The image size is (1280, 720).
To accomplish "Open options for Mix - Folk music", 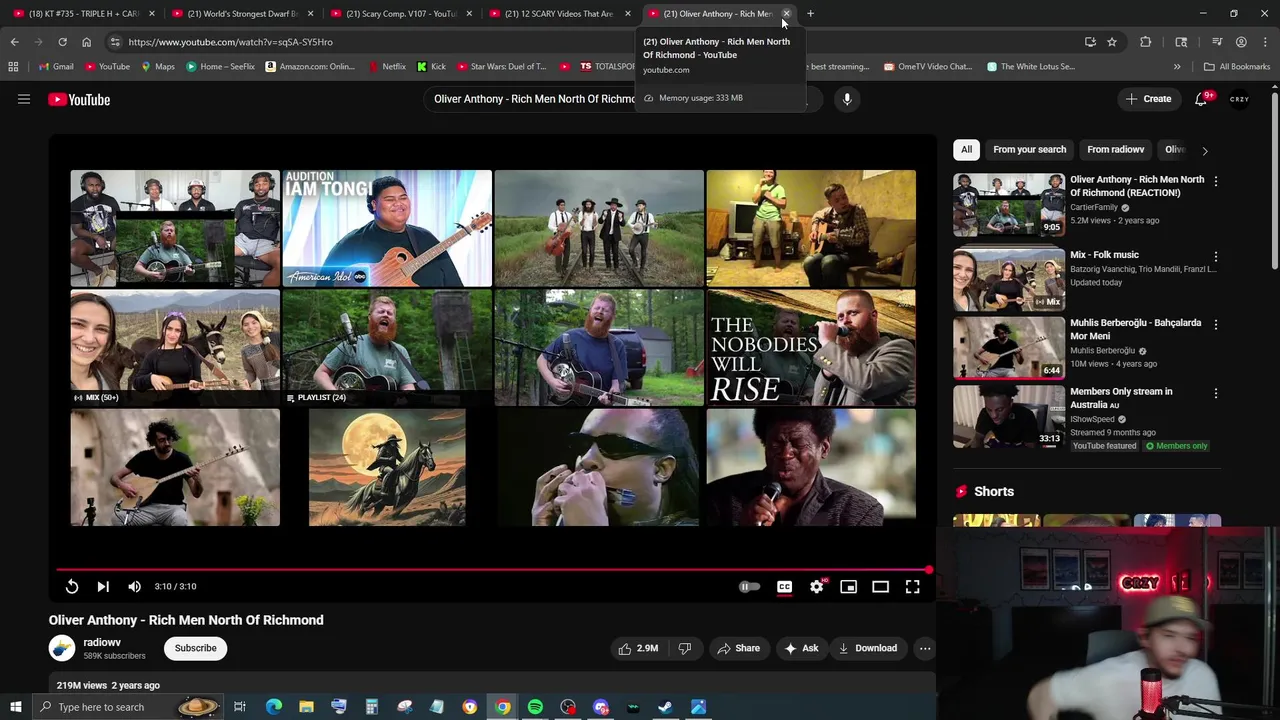I will pos(1216,256).
